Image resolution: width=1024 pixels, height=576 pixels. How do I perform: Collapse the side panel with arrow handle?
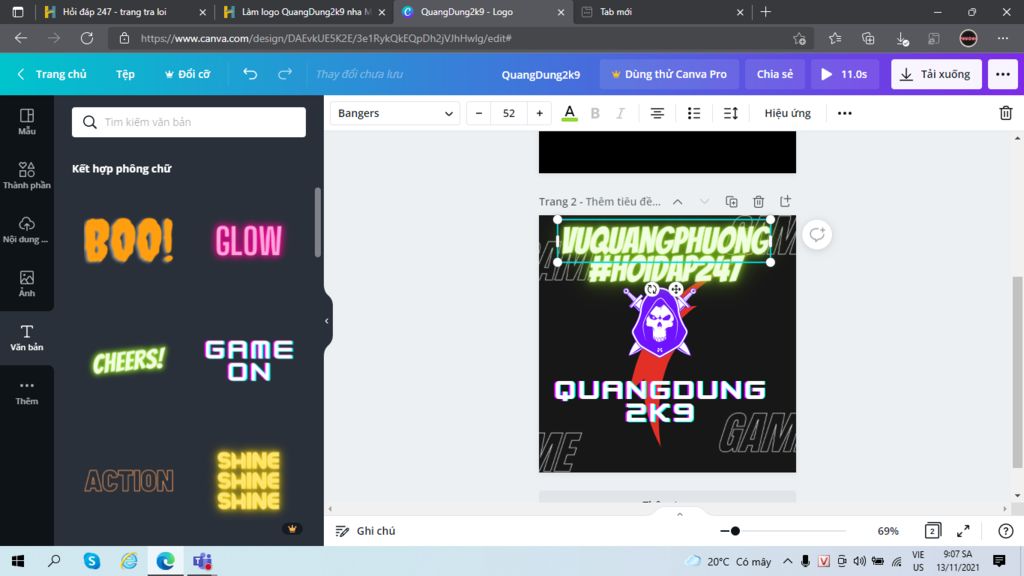pos(327,321)
